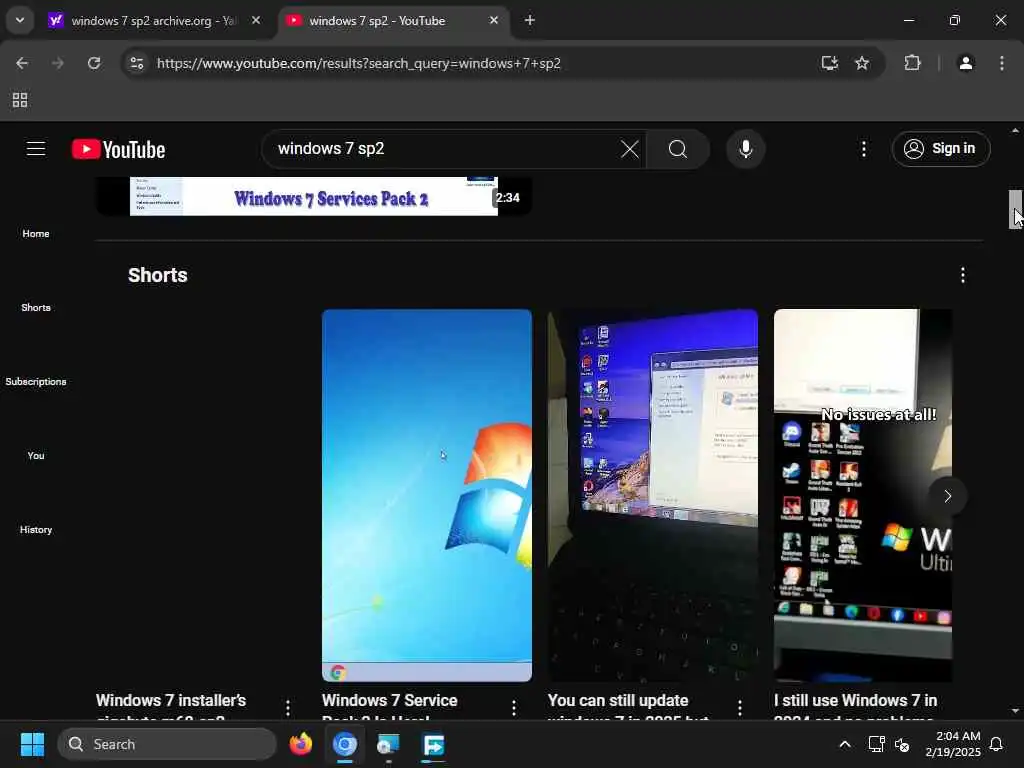Viewport: 1024px width, 768px height.
Task: Bookmark this page with the star
Action: point(862,63)
